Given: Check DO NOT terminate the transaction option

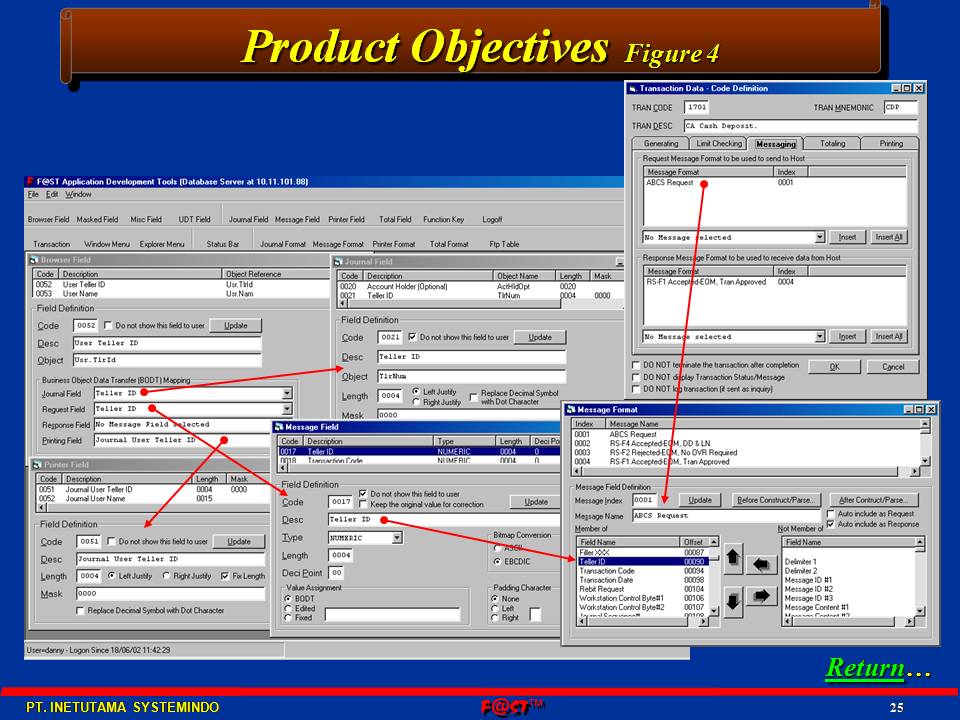Looking at the screenshot, I should [x=637, y=365].
